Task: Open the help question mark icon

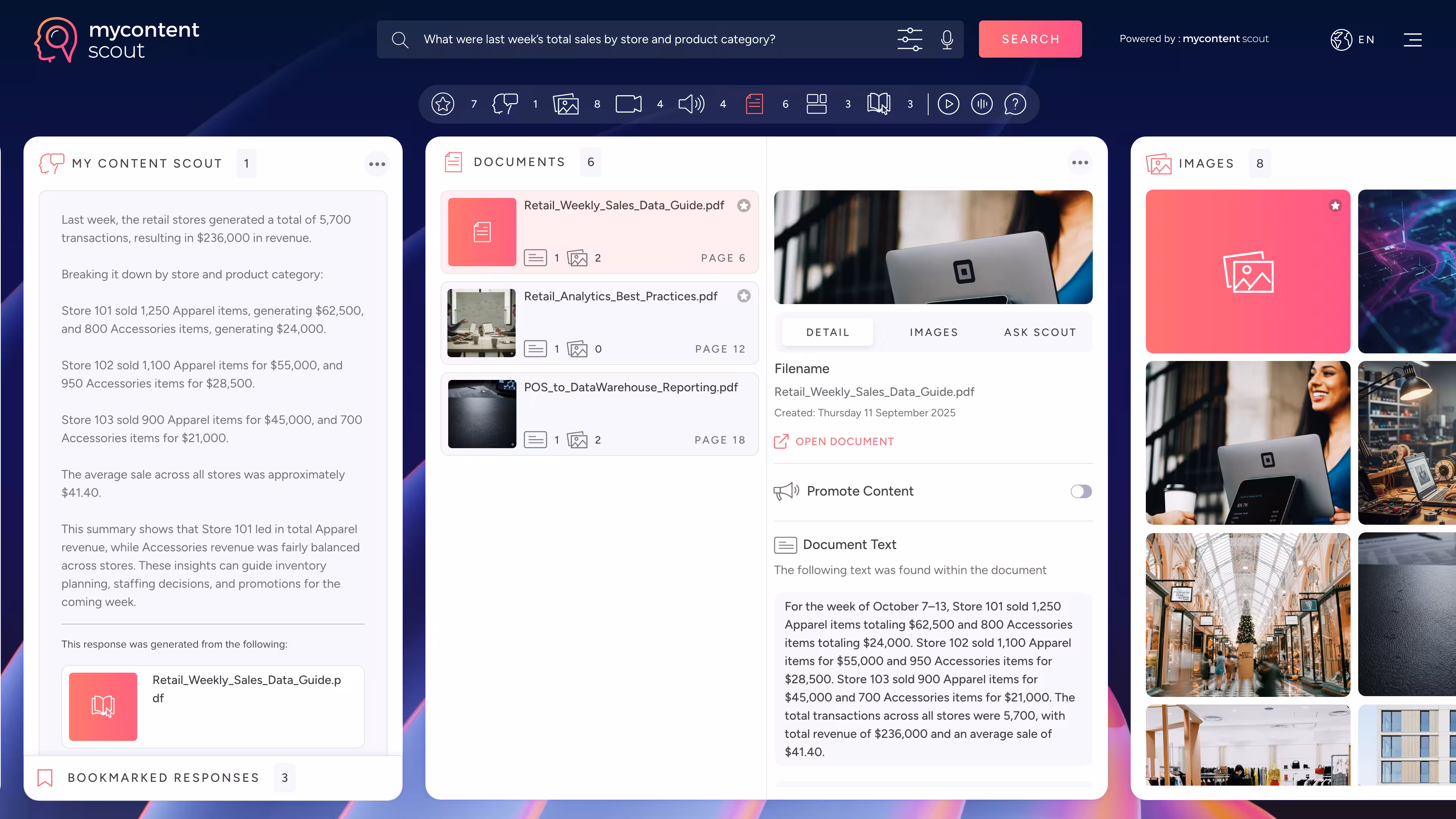Action: (x=1015, y=104)
